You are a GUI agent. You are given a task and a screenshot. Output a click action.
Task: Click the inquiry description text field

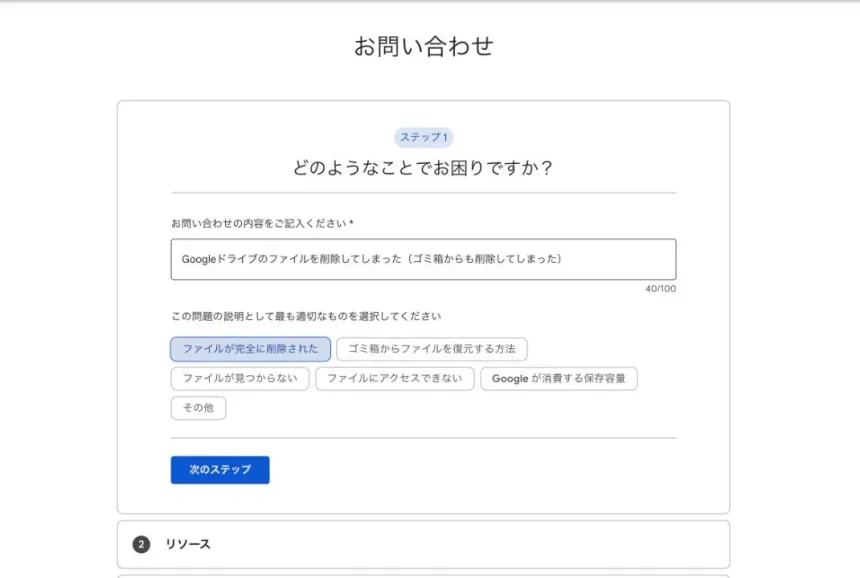coord(423,259)
